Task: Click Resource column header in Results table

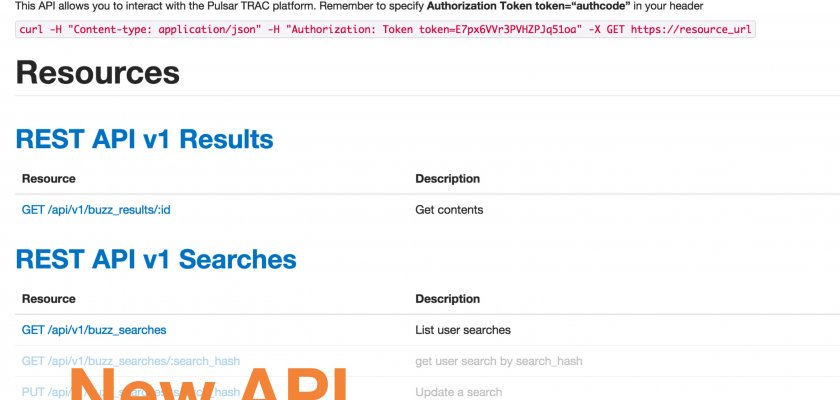Action: point(49,179)
